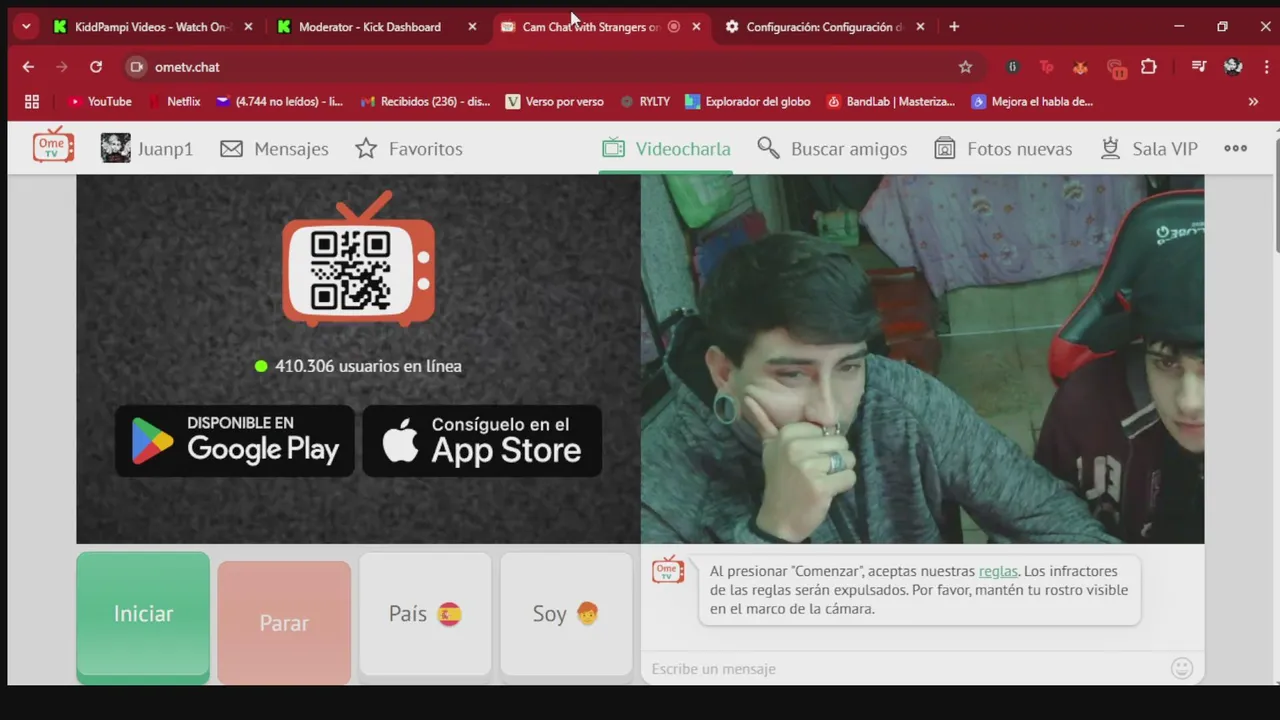The height and width of the screenshot is (720, 1280).
Task: Open the reglas link
Action: 998,571
